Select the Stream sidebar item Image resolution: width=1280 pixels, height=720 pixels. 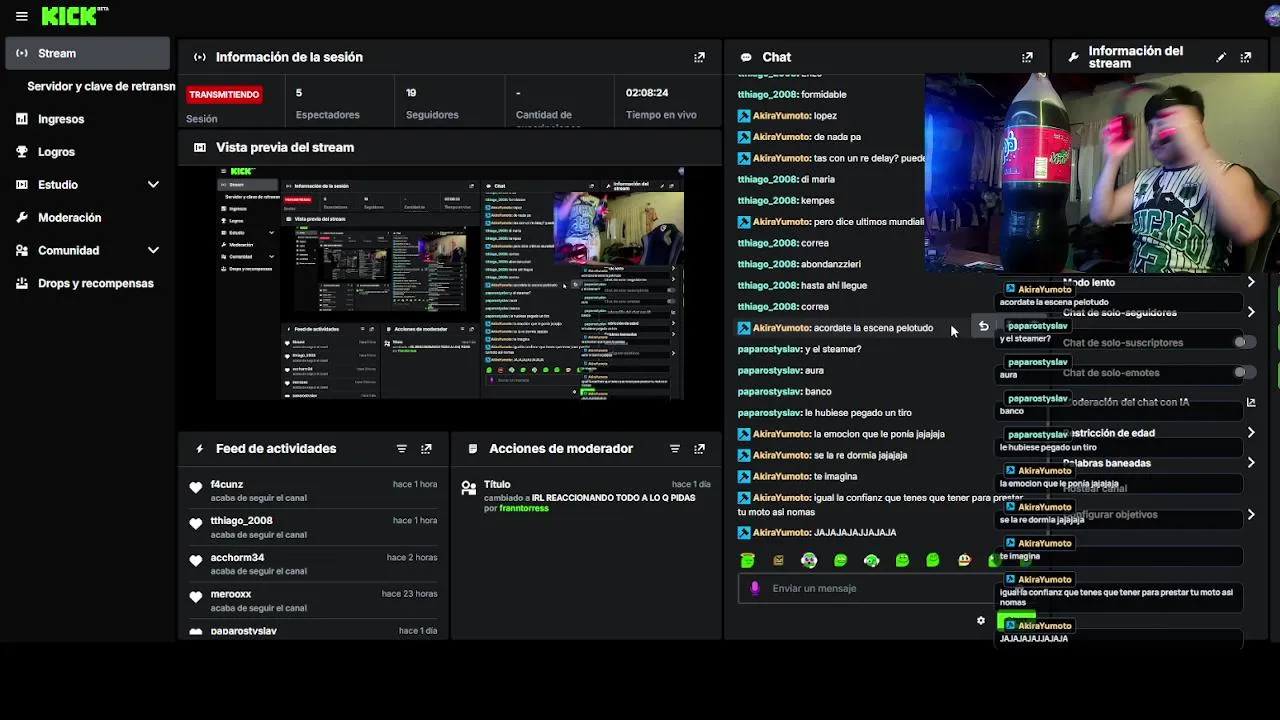click(88, 53)
